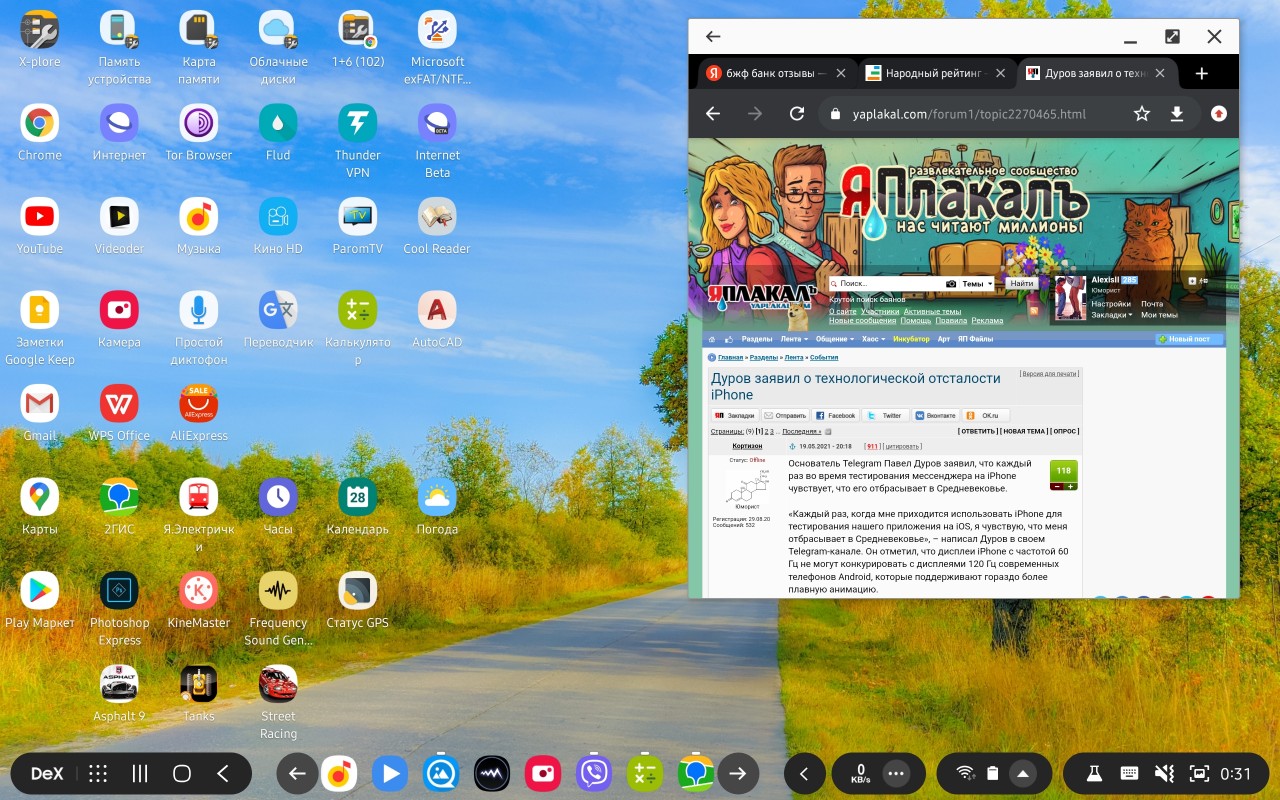Expand the Общение menu
This screenshot has width=1280, height=800.
point(834,339)
